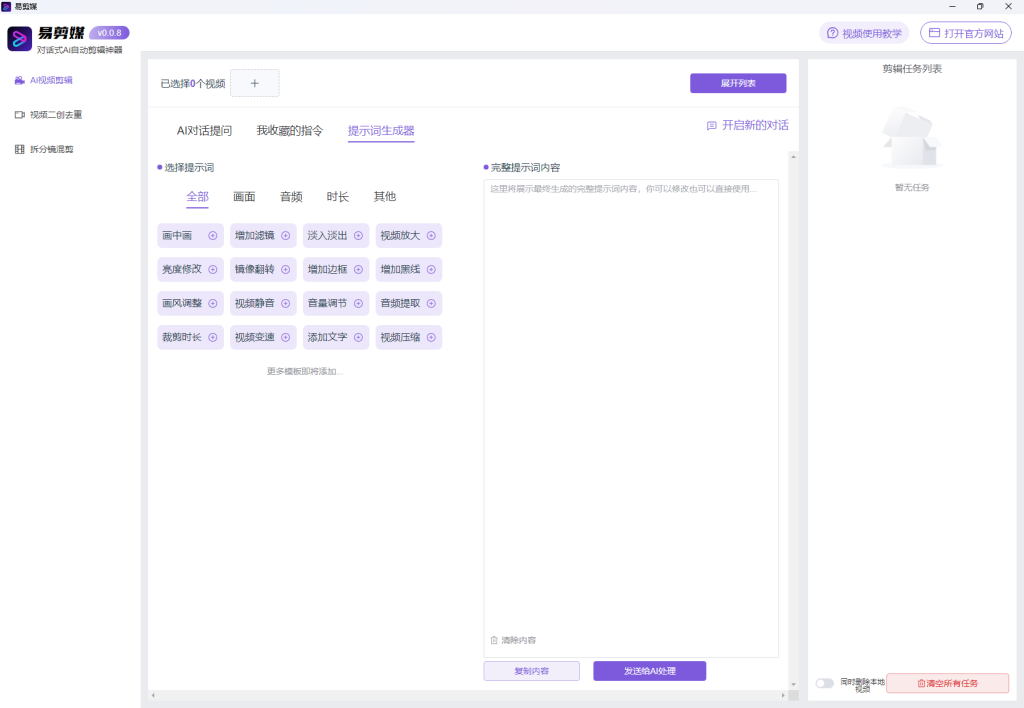Click the v0.0.8 version badge

coord(109,33)
